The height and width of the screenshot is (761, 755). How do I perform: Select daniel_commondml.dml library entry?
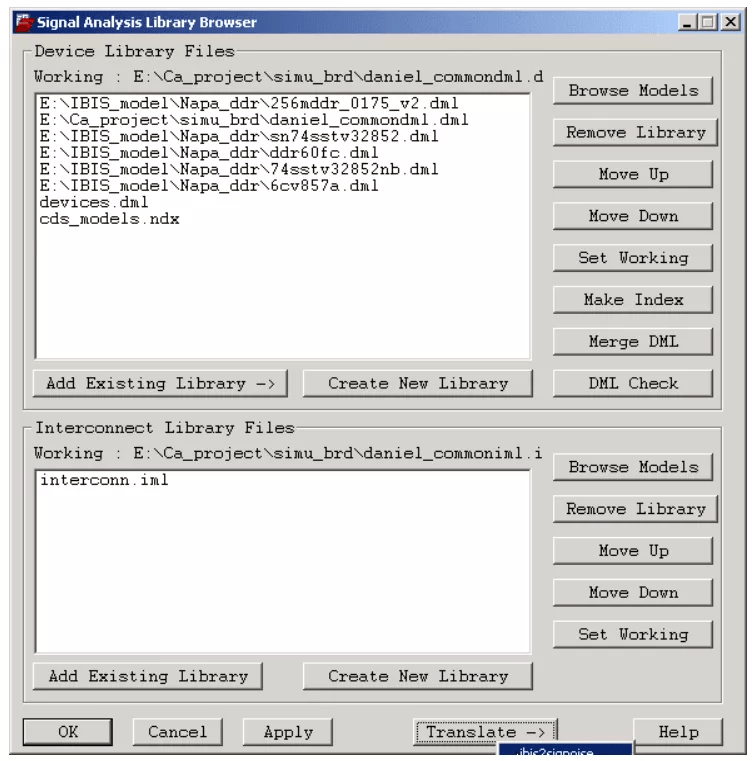pos(254,120)
